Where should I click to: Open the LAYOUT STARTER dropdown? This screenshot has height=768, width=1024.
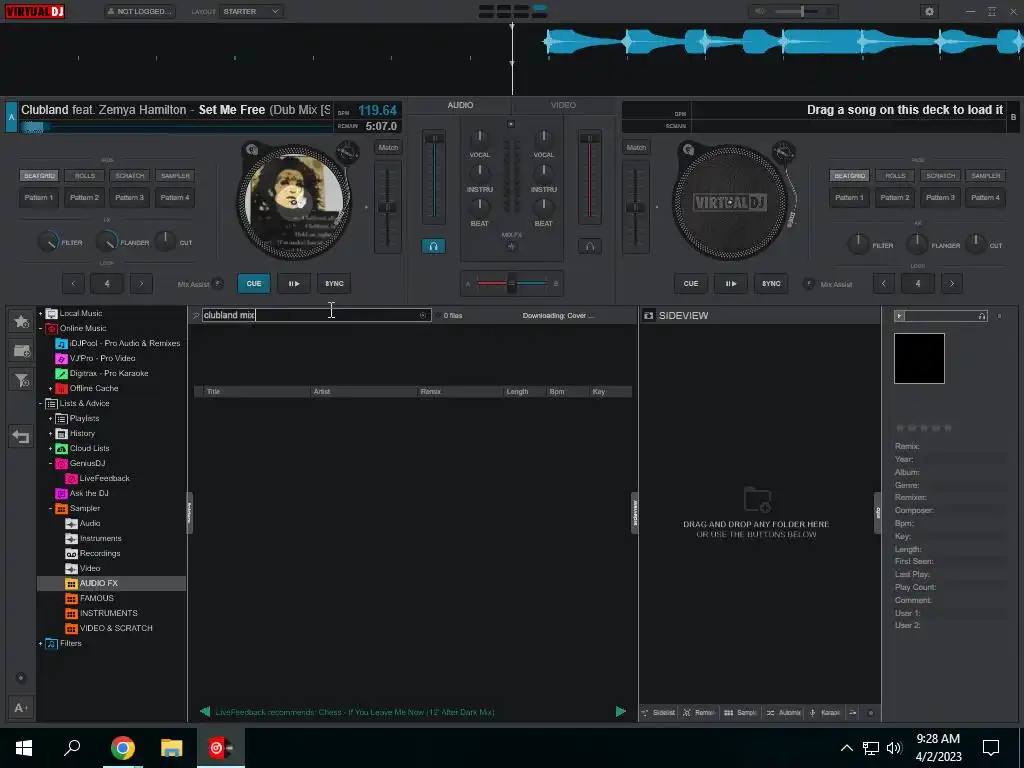pyautogui.click(x=251, y=12)
